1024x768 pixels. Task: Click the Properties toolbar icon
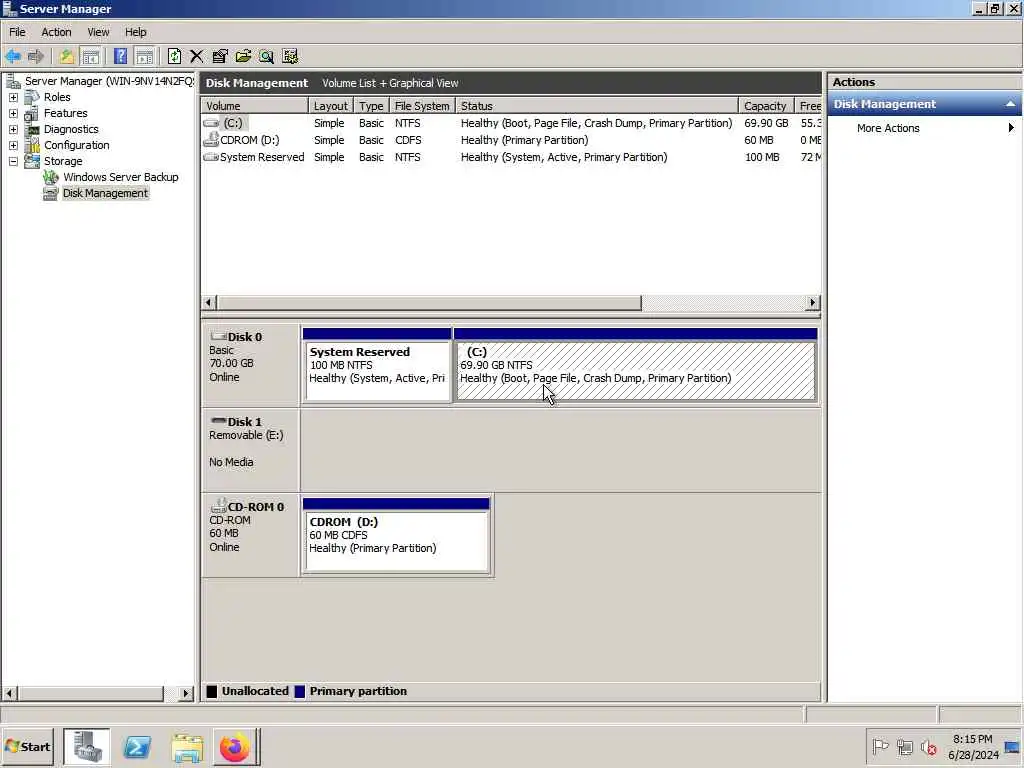pyautogui.click(x=220, y=56)
